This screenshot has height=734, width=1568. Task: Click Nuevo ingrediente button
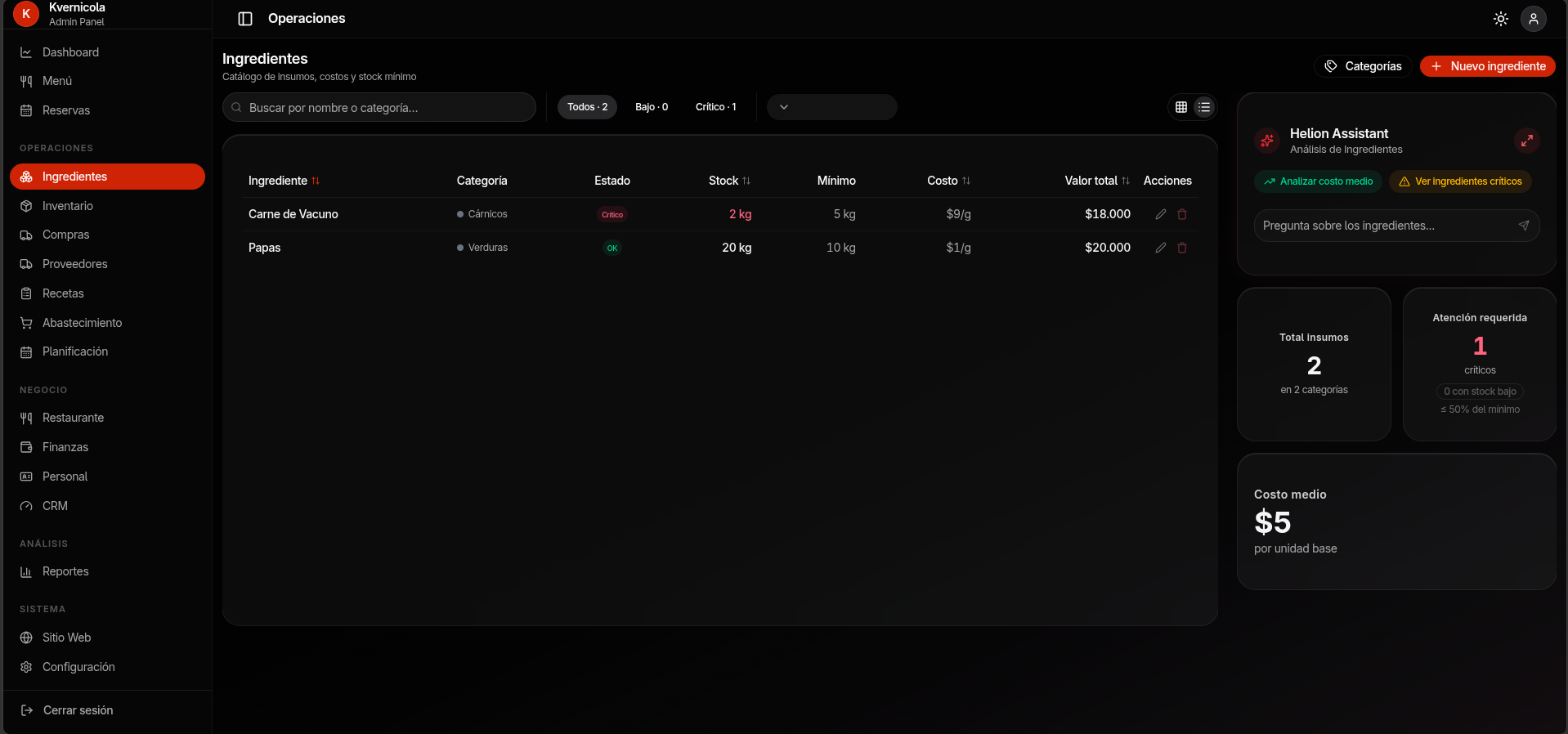(1487, 66)
